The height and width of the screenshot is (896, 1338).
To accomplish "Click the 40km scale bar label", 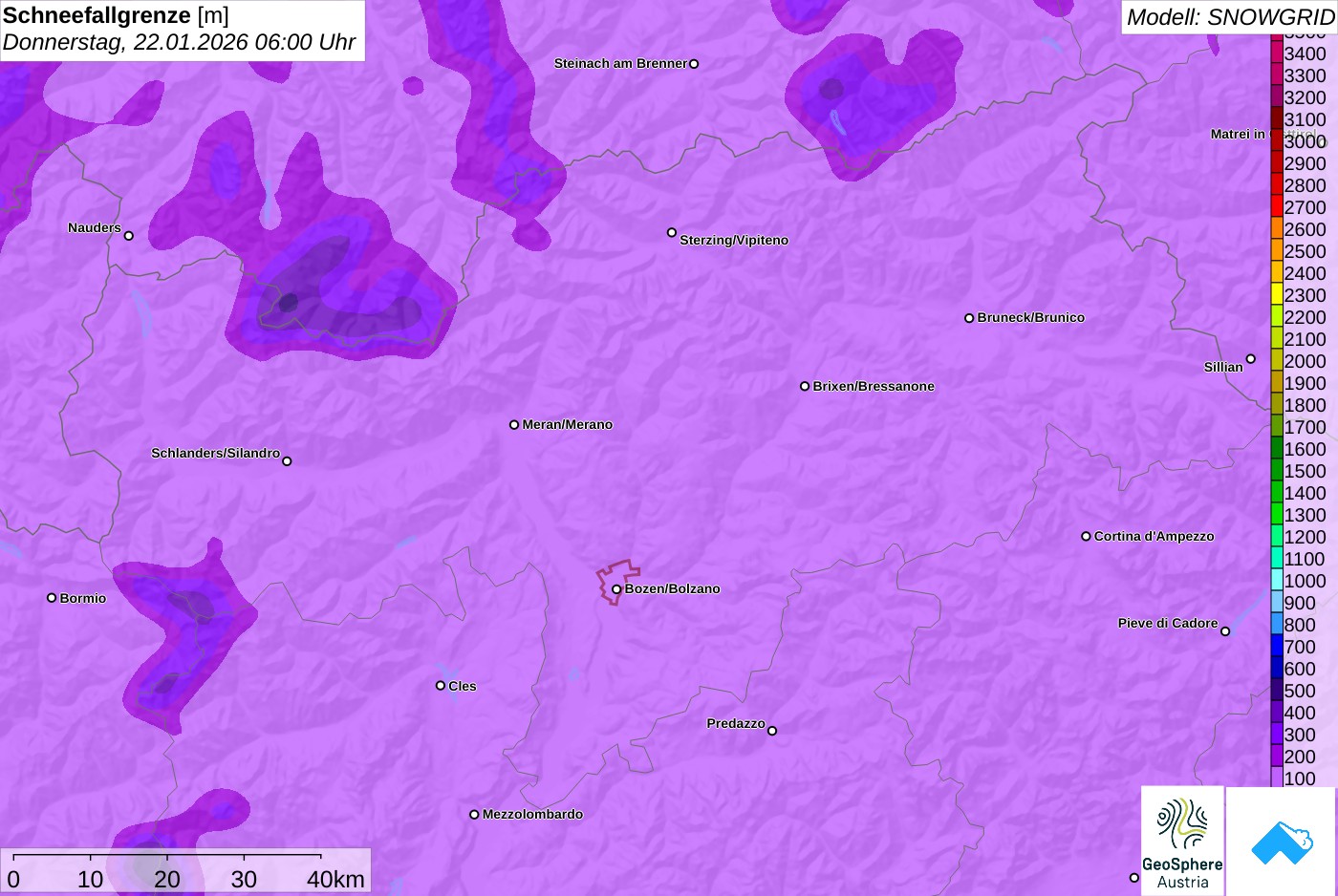I will (x=335, y=880).
